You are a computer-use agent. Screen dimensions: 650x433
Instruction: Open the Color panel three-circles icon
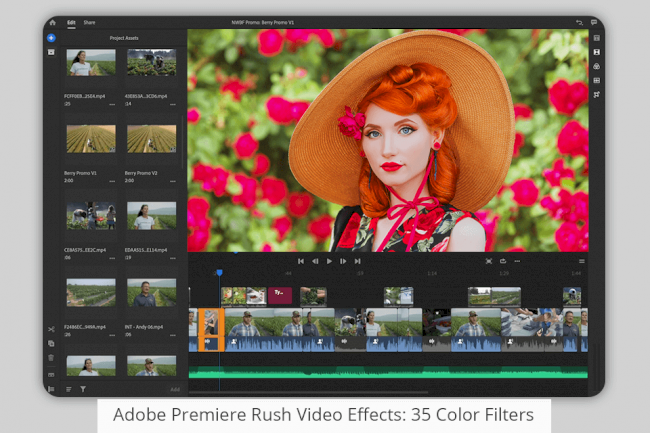click(597, 66)
